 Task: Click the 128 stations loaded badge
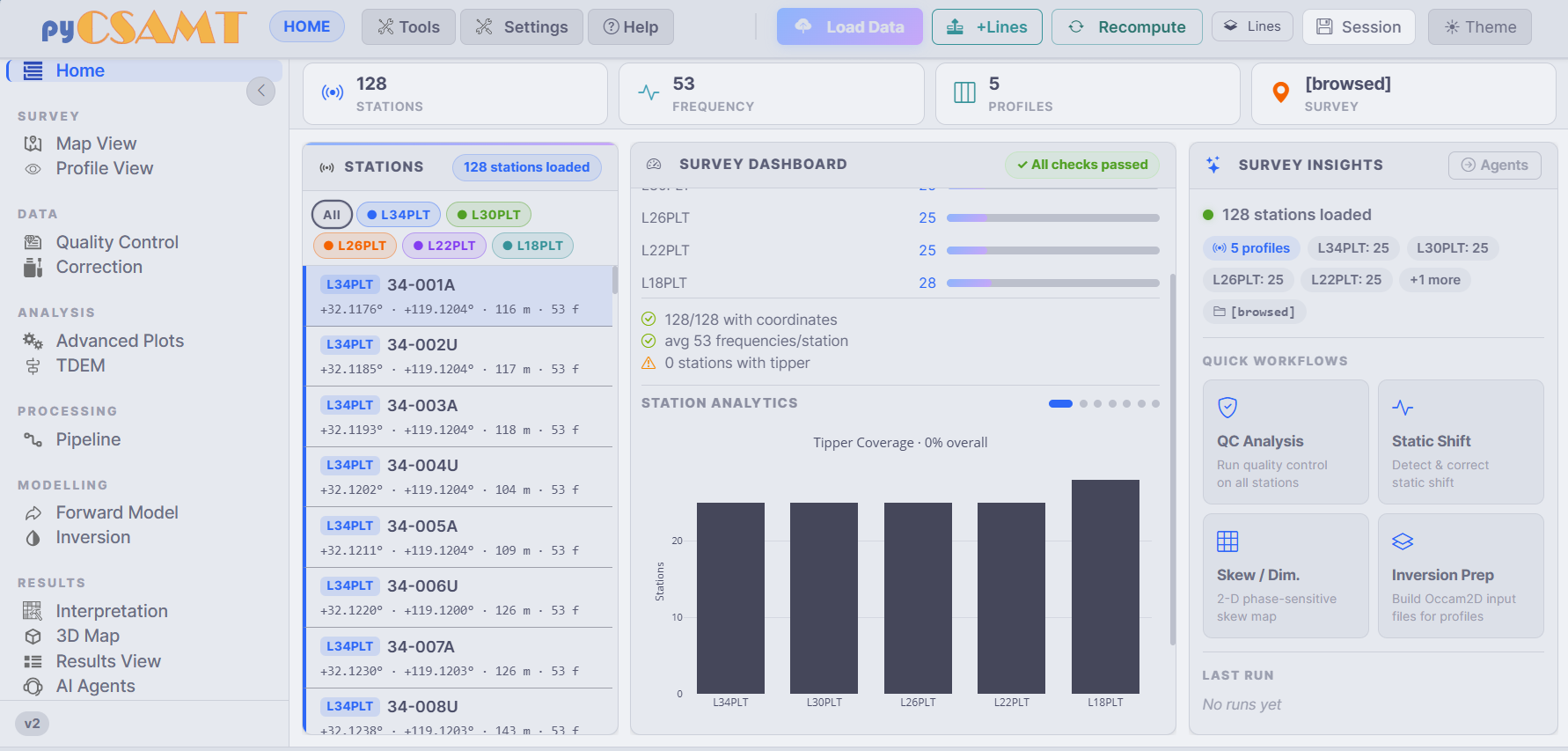[526, 167]
